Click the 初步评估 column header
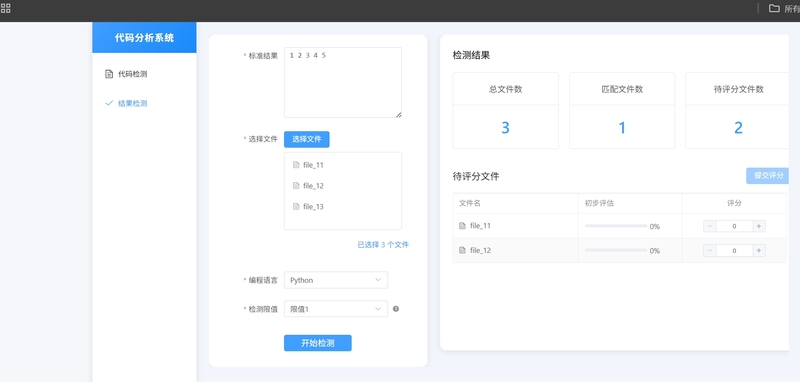800x382 pixels. click(599, 203)
